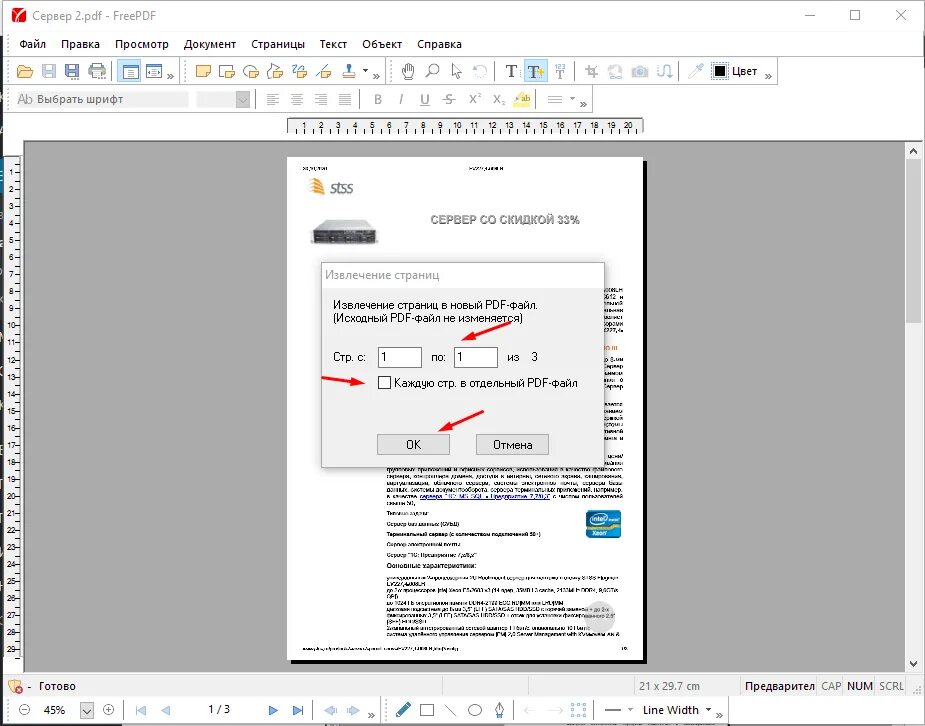Expand the color toolbar overflow chevron
This screenshot has width=925, height=726.
click(768, 76)
